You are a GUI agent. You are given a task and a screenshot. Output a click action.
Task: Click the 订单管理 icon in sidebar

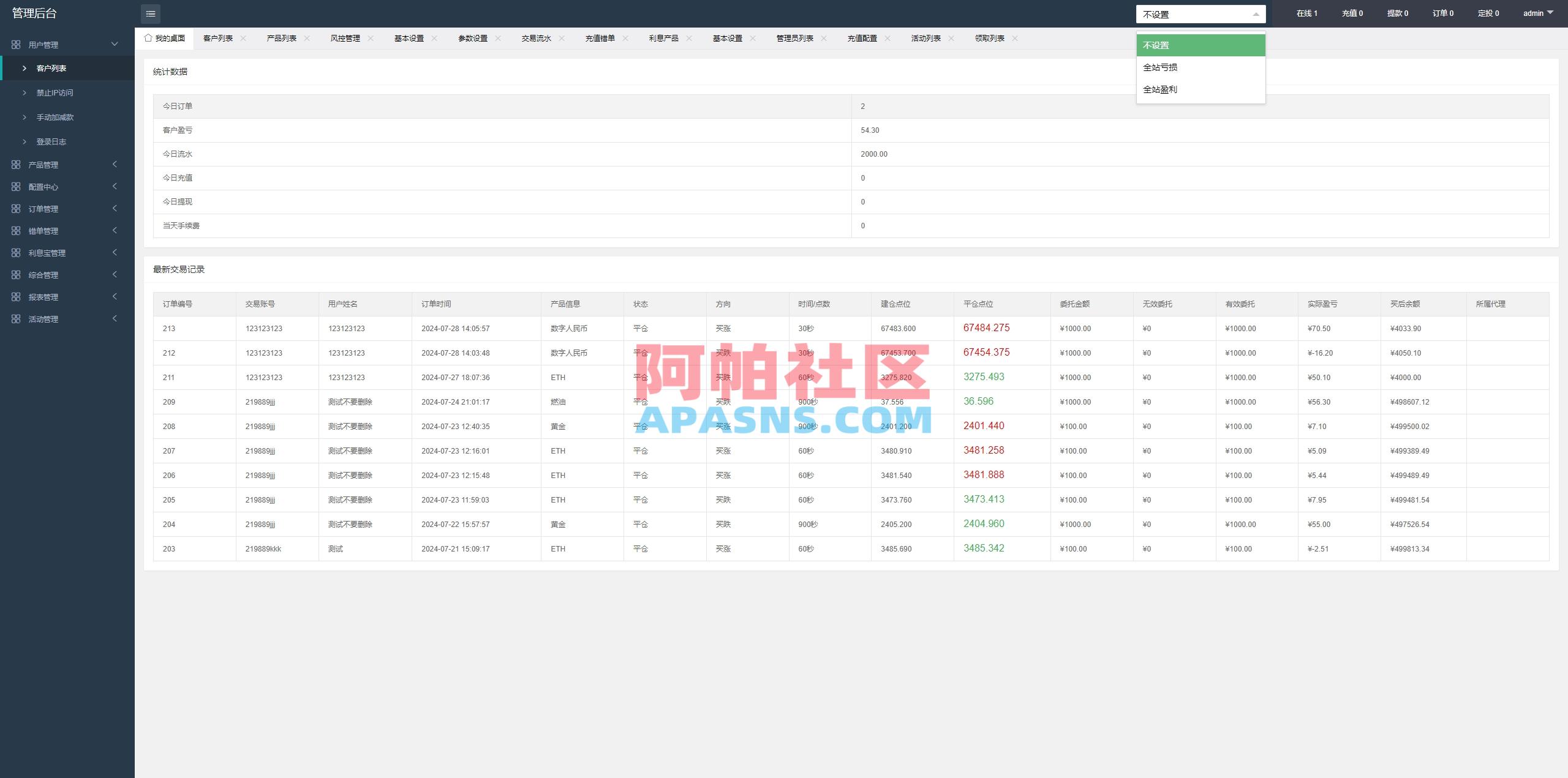coord(16,208)
